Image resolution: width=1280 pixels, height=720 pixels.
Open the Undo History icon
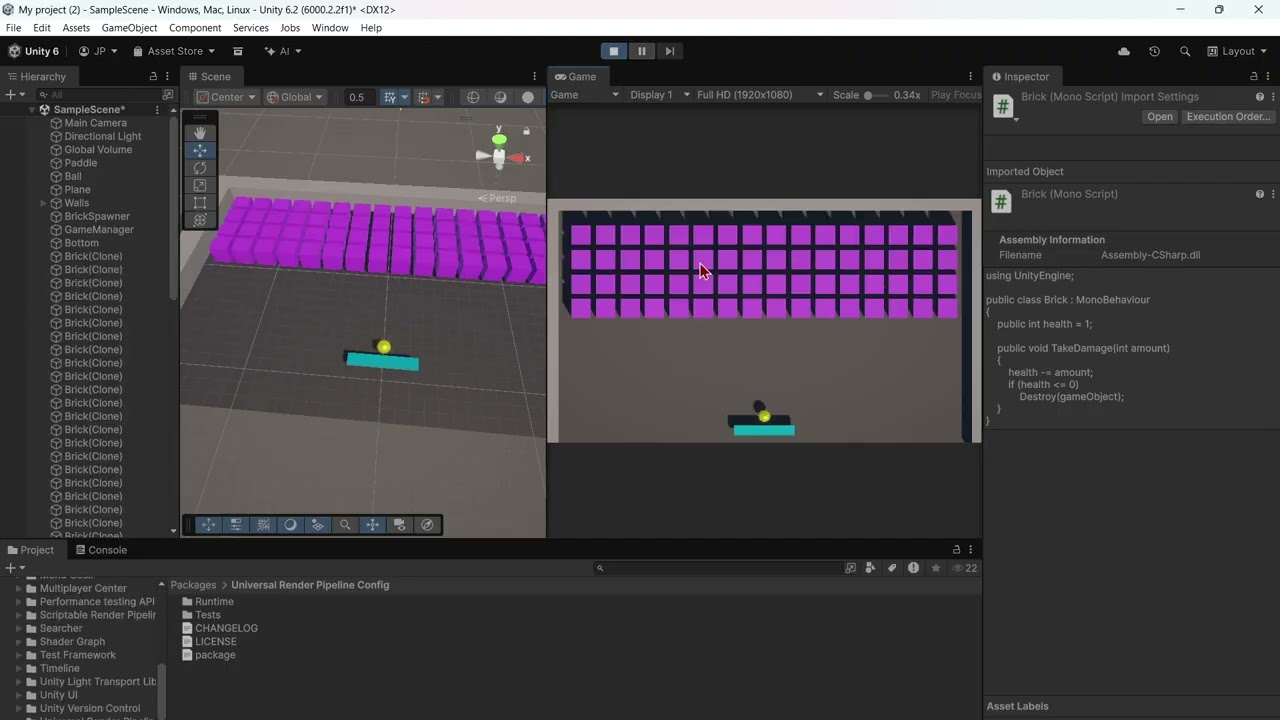point(1154,51)
